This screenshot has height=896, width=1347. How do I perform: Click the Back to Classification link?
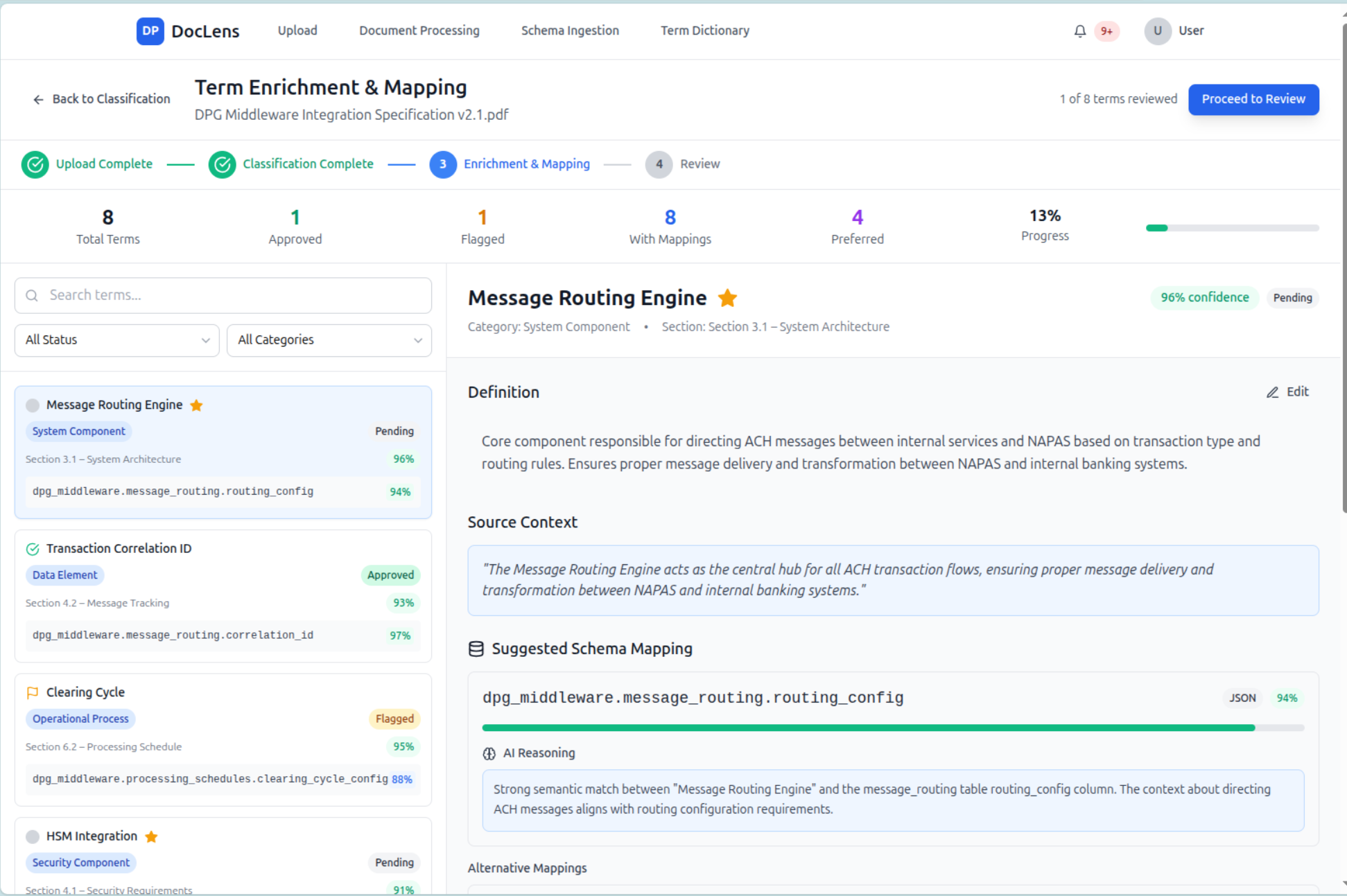(101, 99)
